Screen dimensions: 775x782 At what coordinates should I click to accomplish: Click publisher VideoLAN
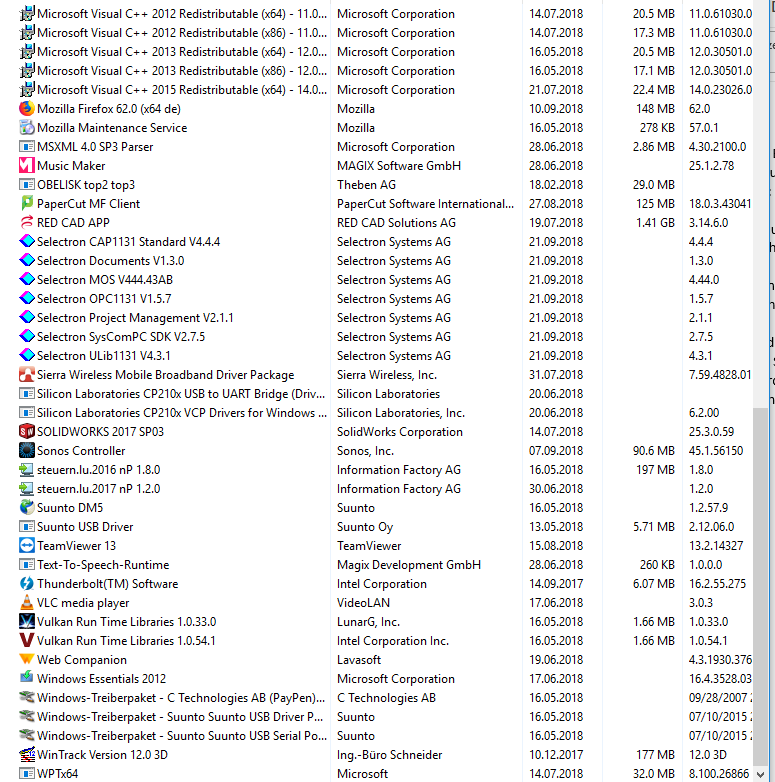363,602
